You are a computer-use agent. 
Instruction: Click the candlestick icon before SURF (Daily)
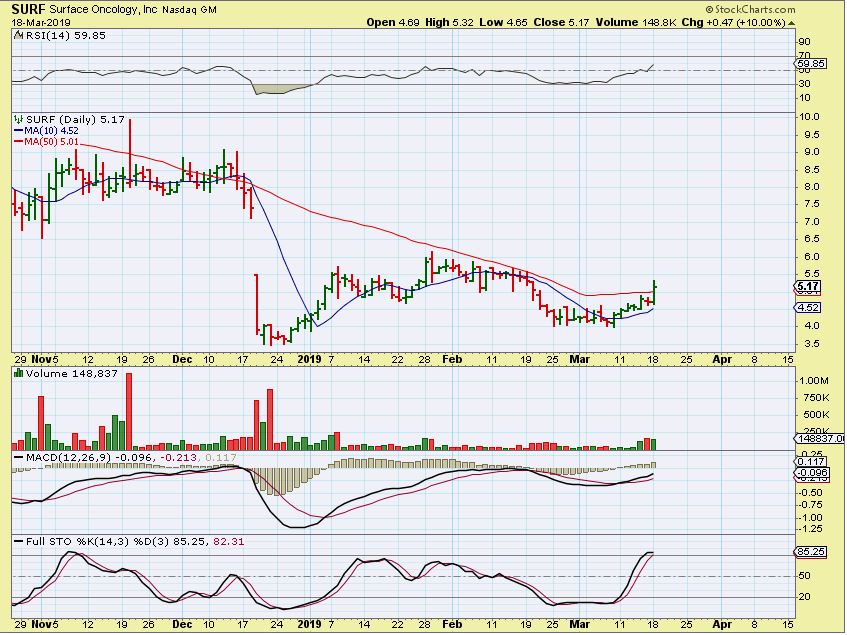coord(19,119)
